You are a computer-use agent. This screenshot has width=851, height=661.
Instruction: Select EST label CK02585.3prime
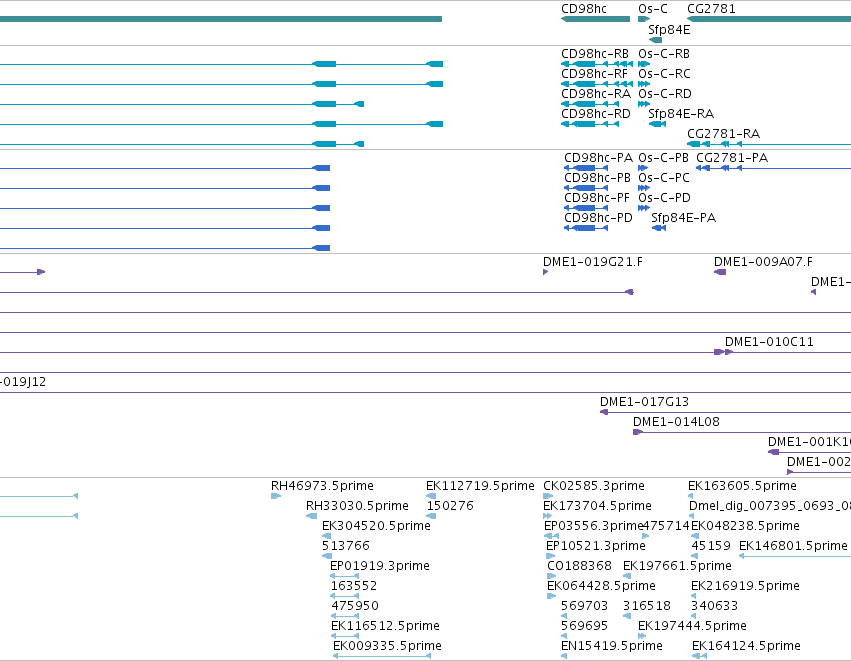[x=594, y=486]
